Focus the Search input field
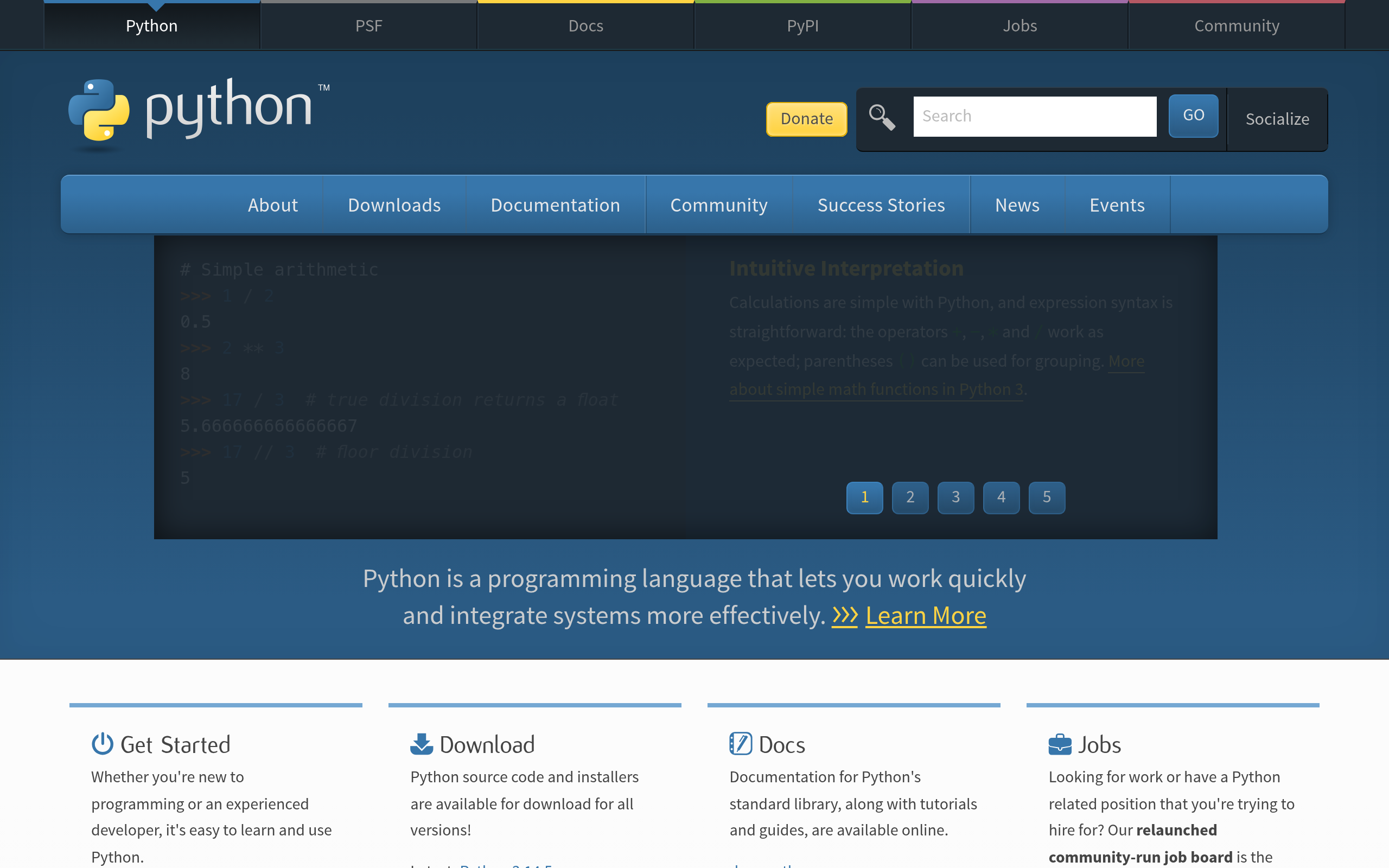 pyautogui.click(x=1034, y=116)
